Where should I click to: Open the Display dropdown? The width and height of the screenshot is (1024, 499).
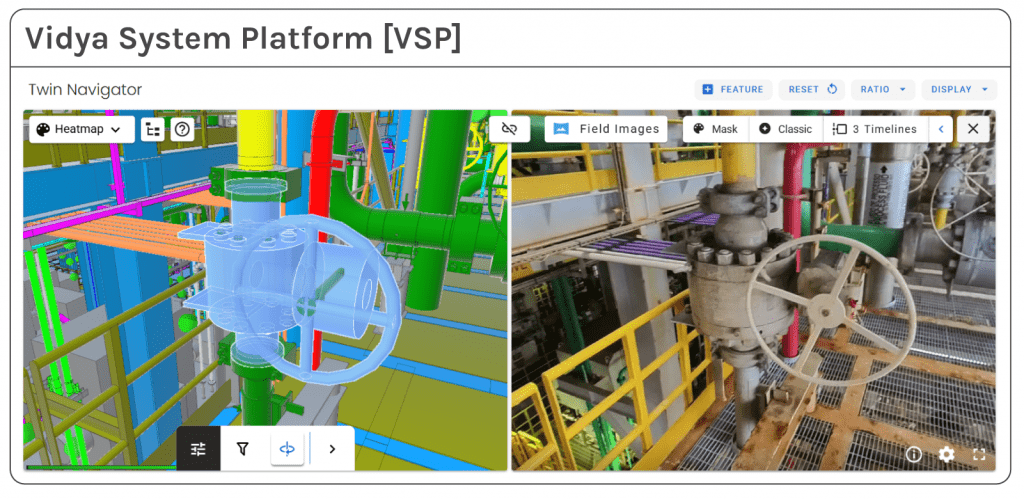(959, 89)
